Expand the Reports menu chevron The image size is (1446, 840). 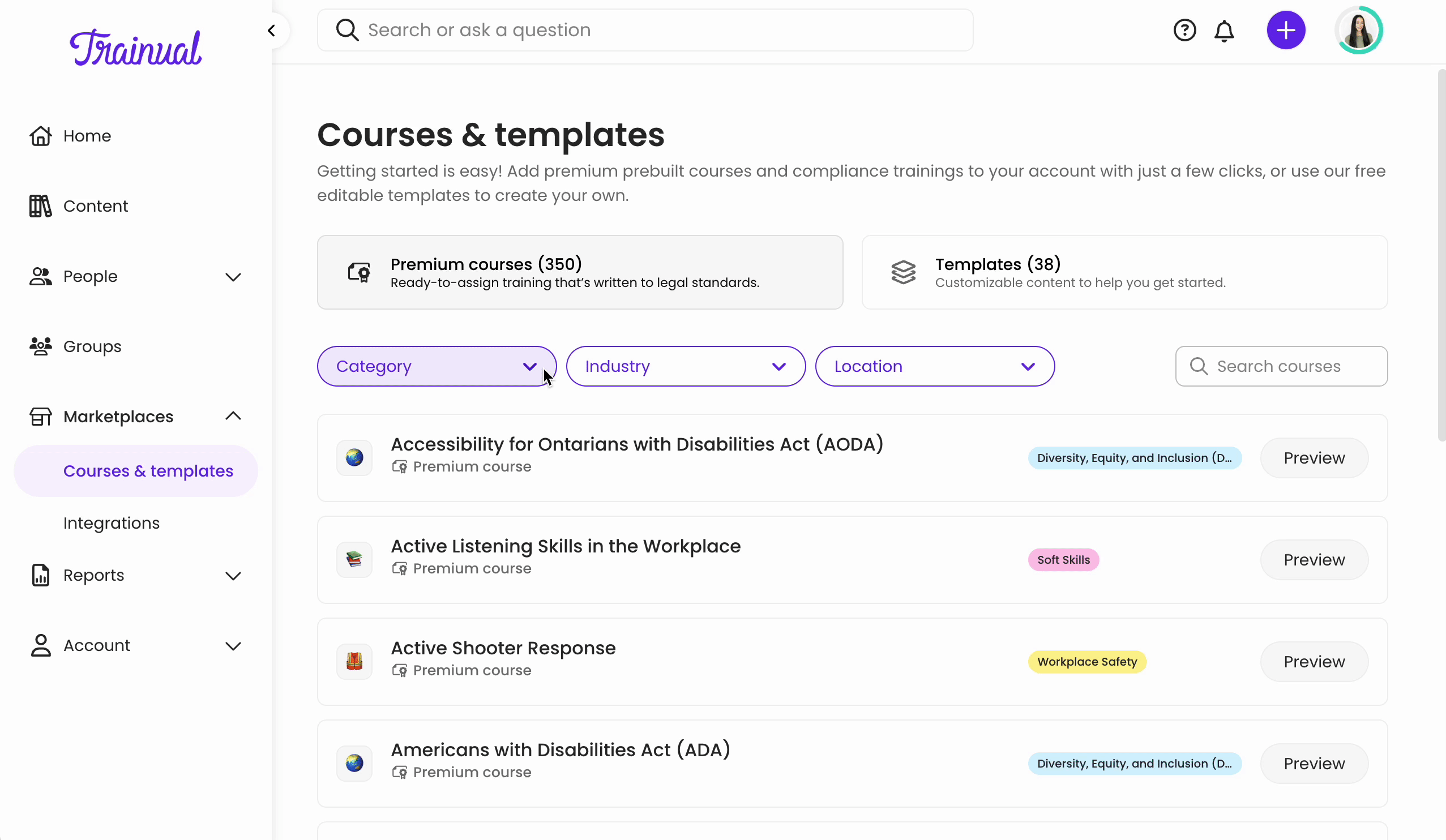(233, 576)
